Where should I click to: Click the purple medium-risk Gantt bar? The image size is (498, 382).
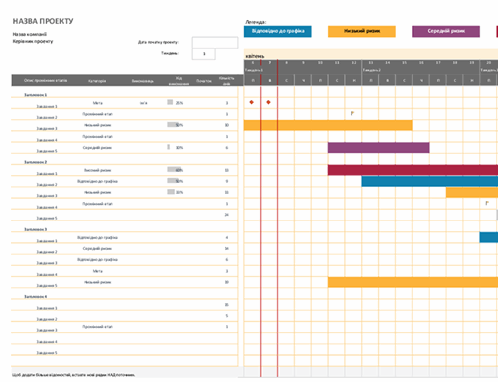[x=379, y=148]
